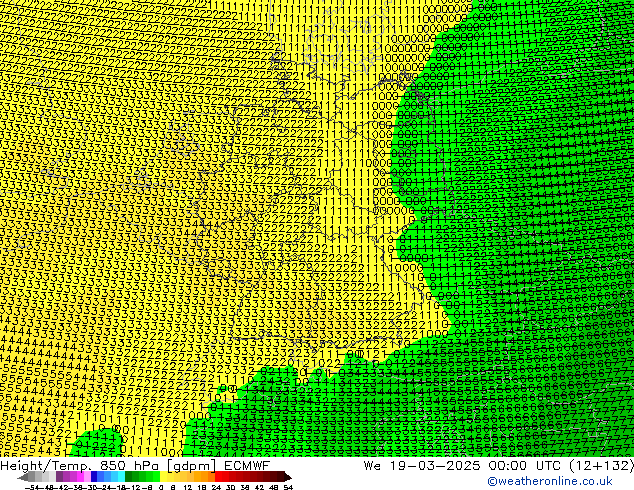Viewport: 634px width, 490px height.
Task: Click the "12" label under the color scale
Action: pyautogui.click(x=188, y=487)
